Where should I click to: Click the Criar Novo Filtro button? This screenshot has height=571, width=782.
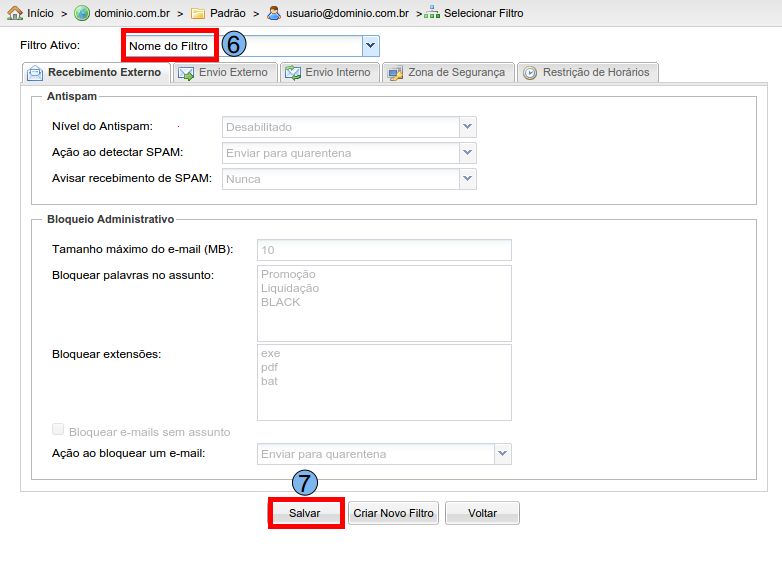point(393,513)
